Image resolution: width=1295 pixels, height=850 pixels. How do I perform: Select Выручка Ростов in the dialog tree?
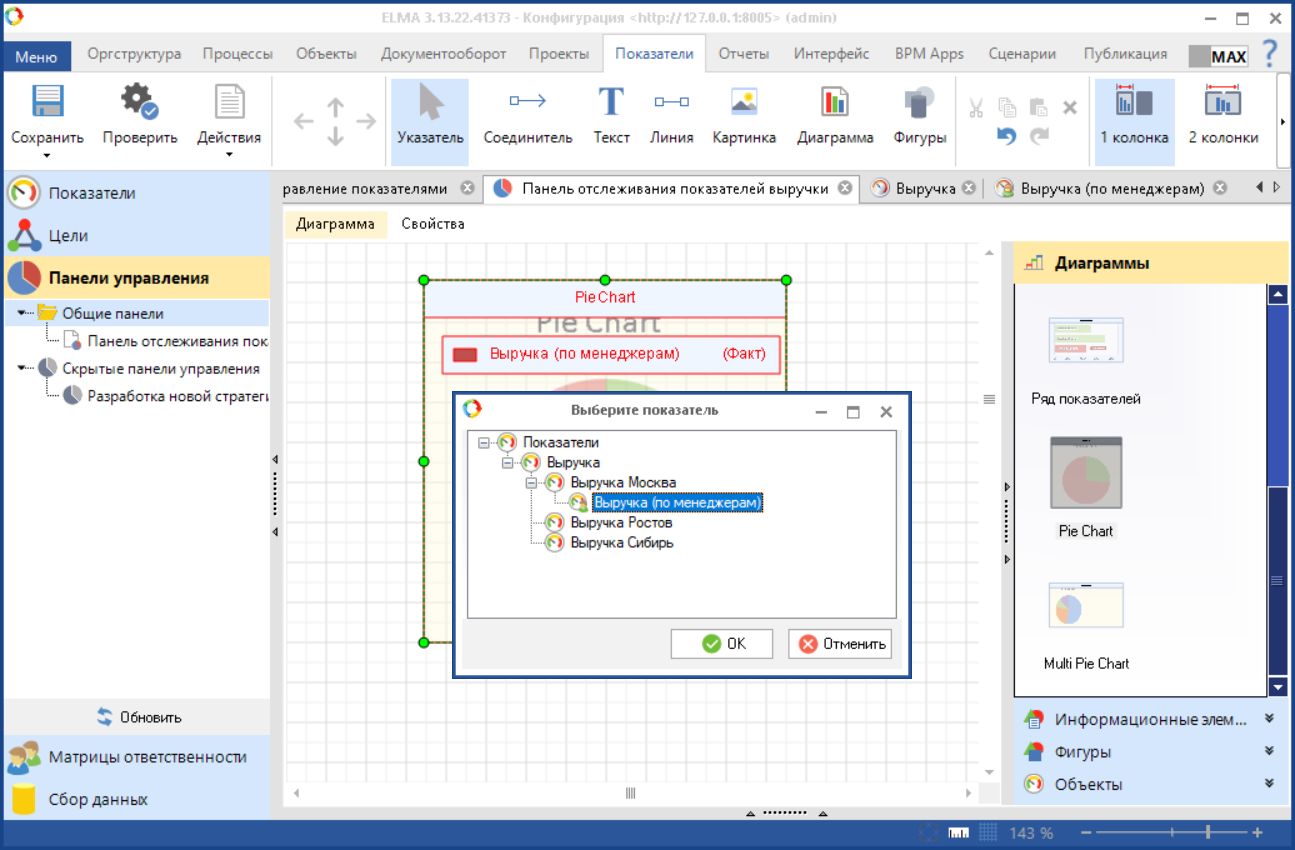621,522
